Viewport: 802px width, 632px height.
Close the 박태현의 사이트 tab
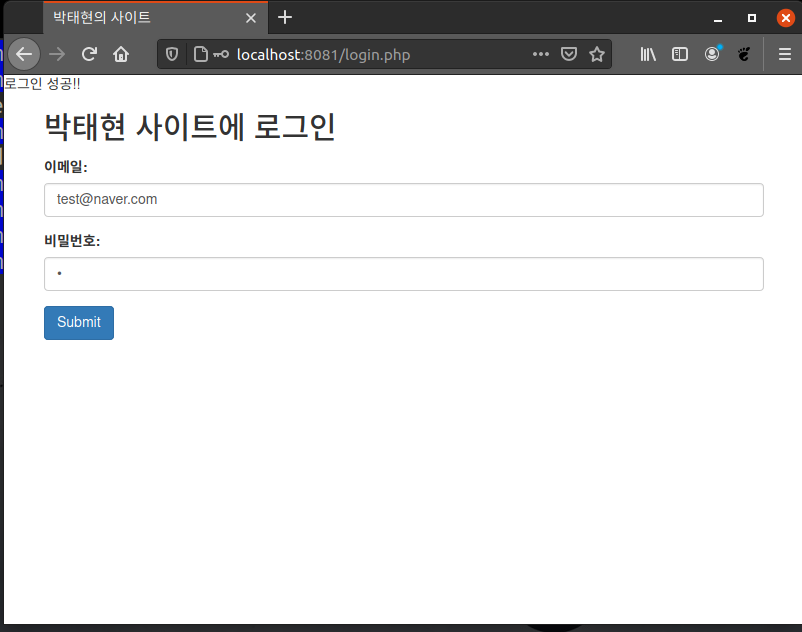pos(251,18)
